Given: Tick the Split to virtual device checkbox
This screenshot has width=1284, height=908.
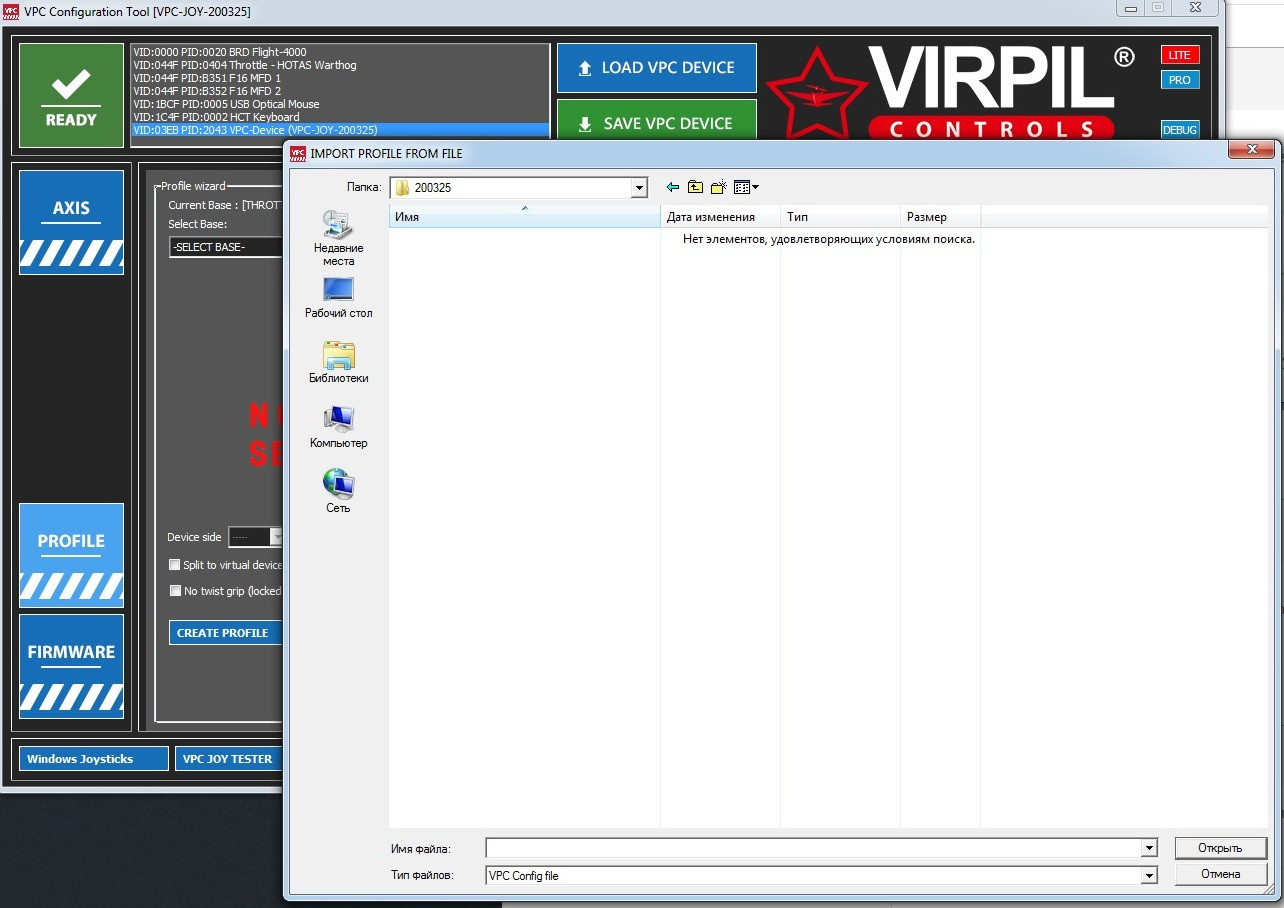Looking at the screenshot, I should point(175,565).
